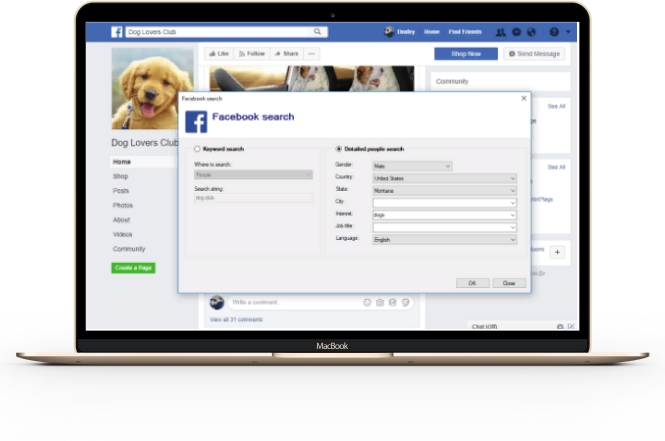Image resolution: width=665 pixels, height=441 pixels.
Task: Click the Write a comment field
Action: pyautogui.click(x=295, y=302)
